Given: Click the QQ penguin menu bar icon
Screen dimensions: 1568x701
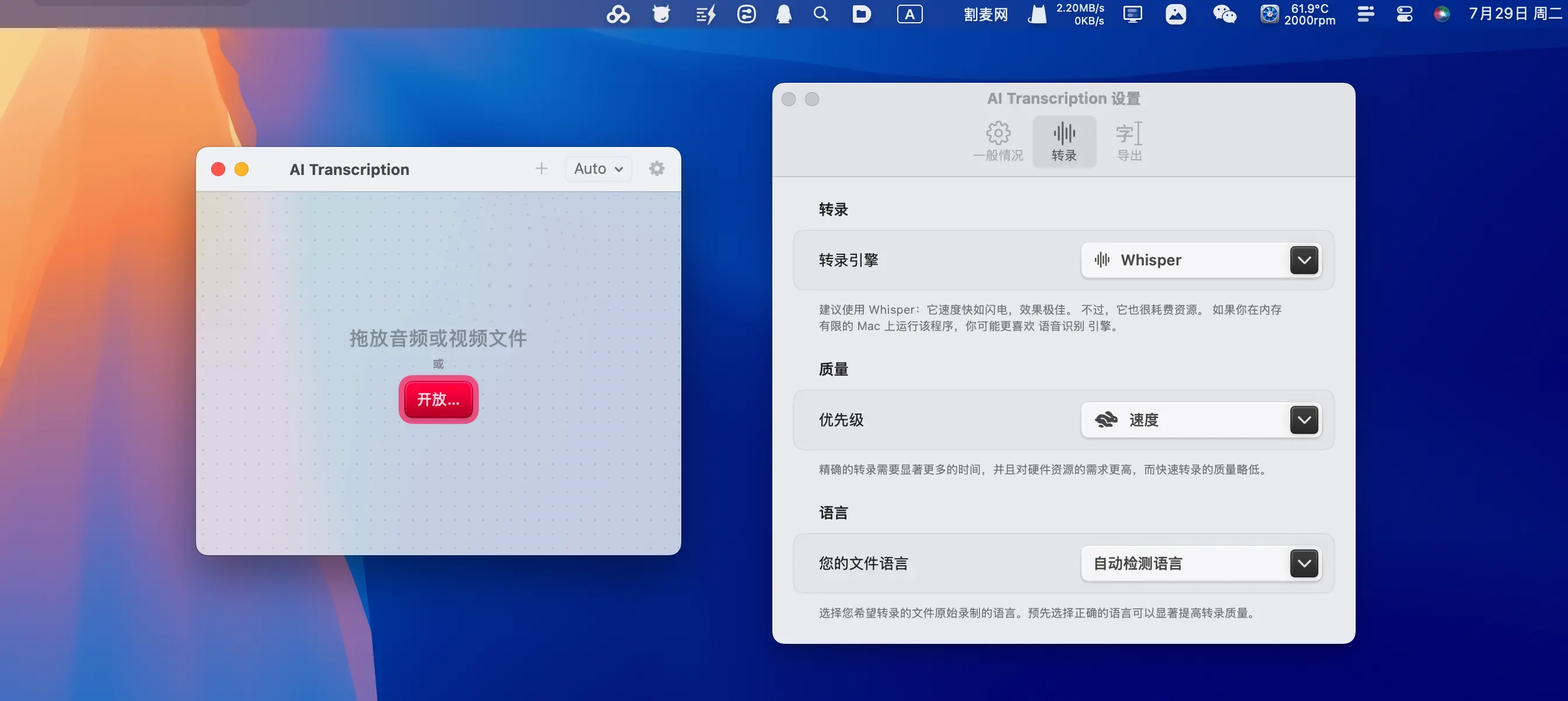Looking at the screenshot, I should (x=783, y=14).
